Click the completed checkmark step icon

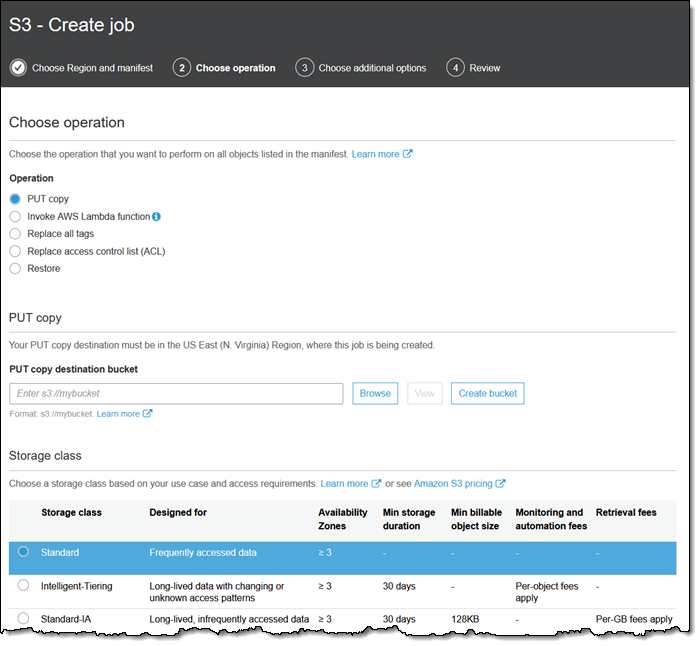coord(18,68)
